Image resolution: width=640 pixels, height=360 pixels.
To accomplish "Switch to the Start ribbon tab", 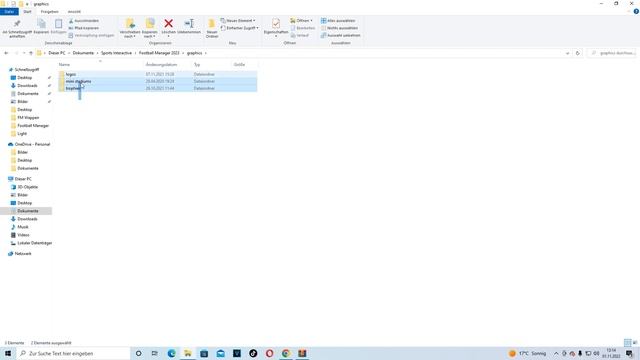I will [x=27, y=11].
